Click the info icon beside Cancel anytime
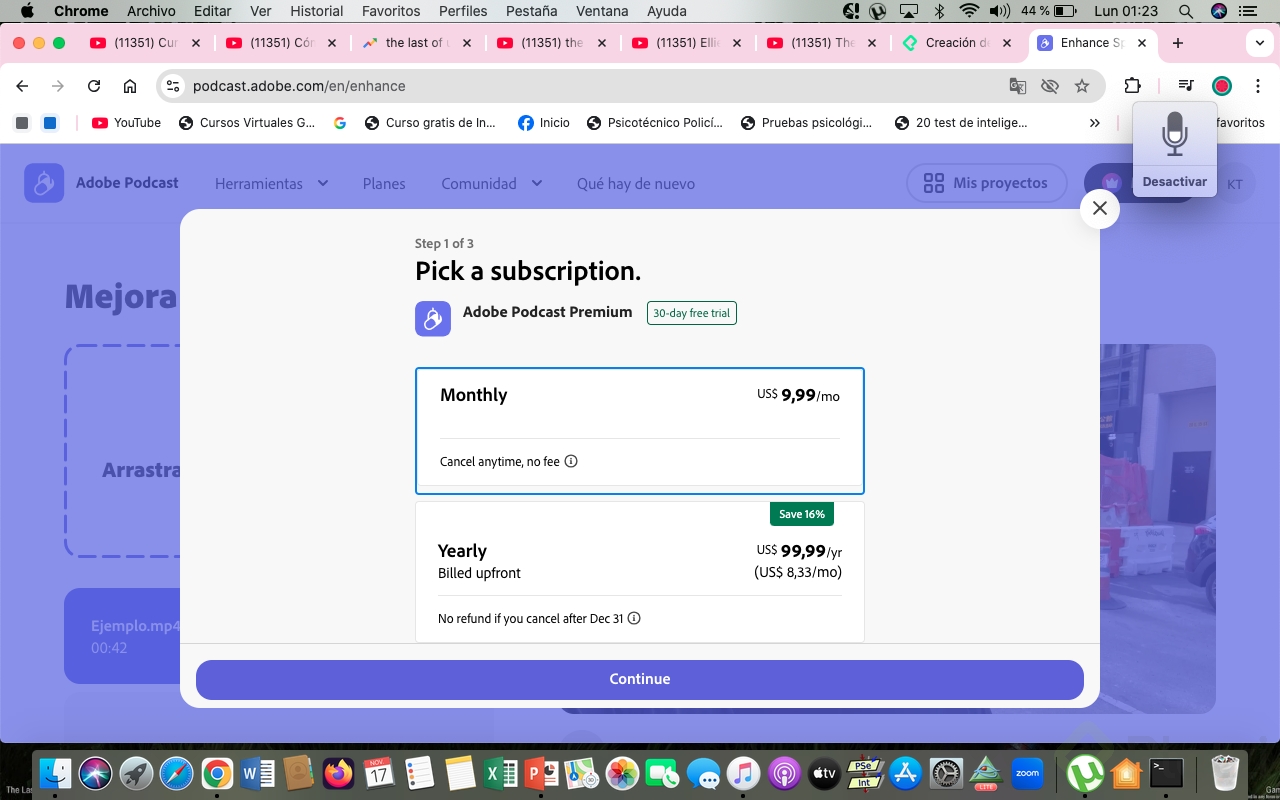 click(x=571, y=461)
